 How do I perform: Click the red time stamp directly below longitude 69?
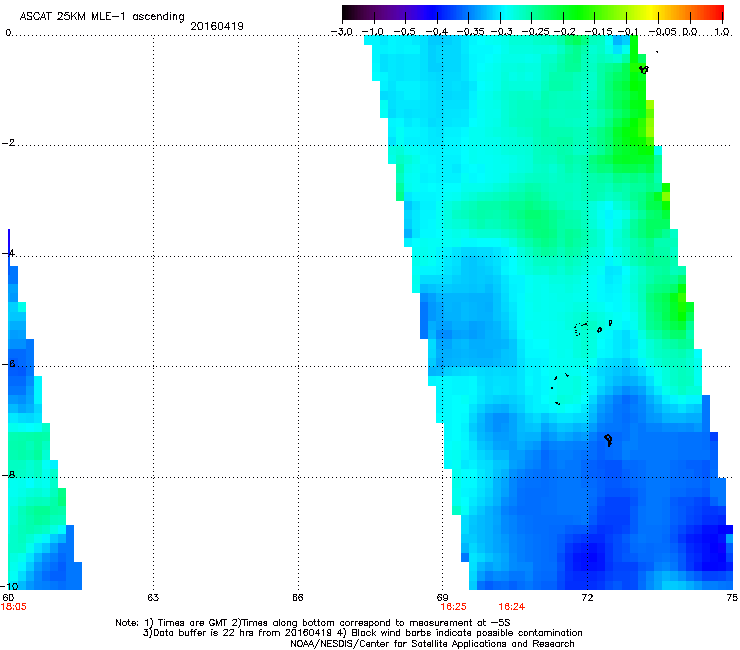click(454, 607)
